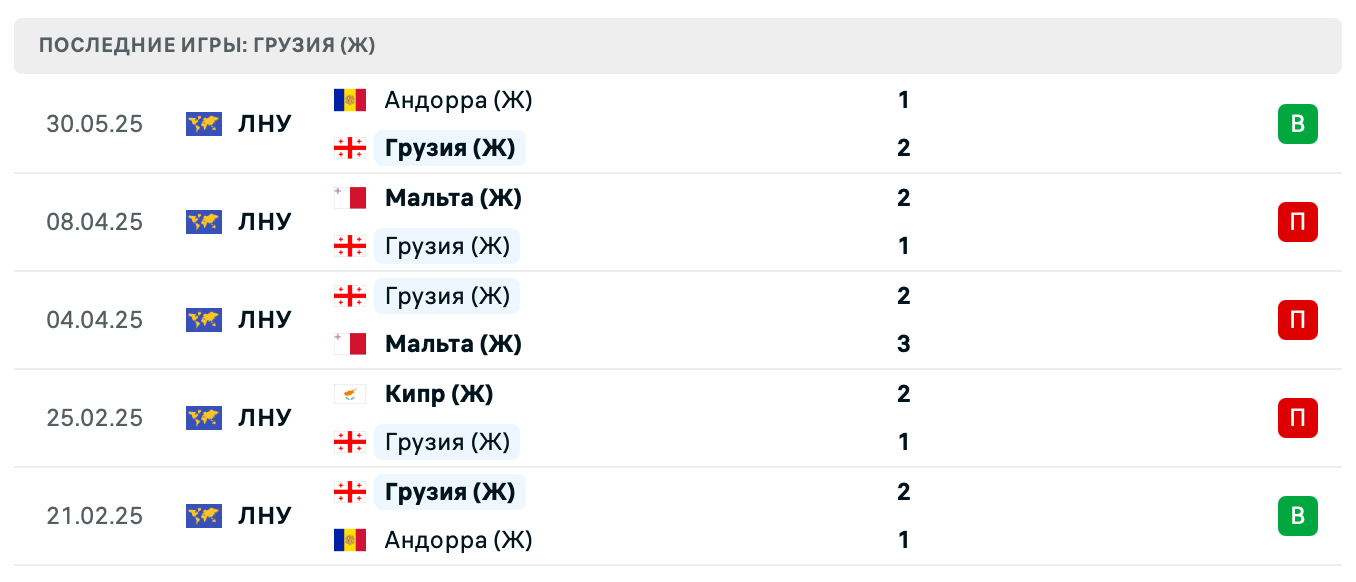Viewport: 1356px width, 582px height.
Task: Open Андорра (Ж) team in 30.05.25 match
Action: coord(458,100)
